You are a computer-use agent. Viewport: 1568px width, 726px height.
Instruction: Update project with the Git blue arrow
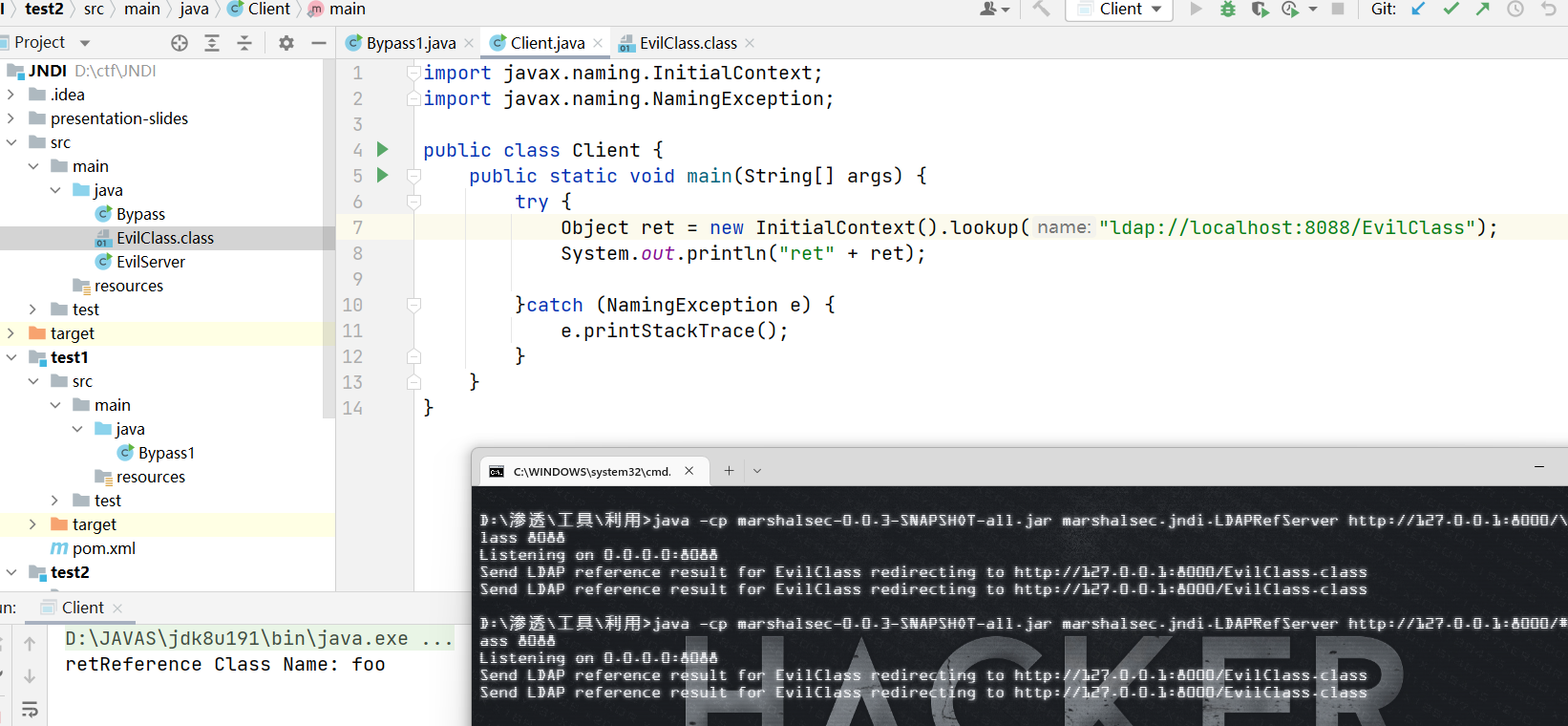pos(1418,10)
